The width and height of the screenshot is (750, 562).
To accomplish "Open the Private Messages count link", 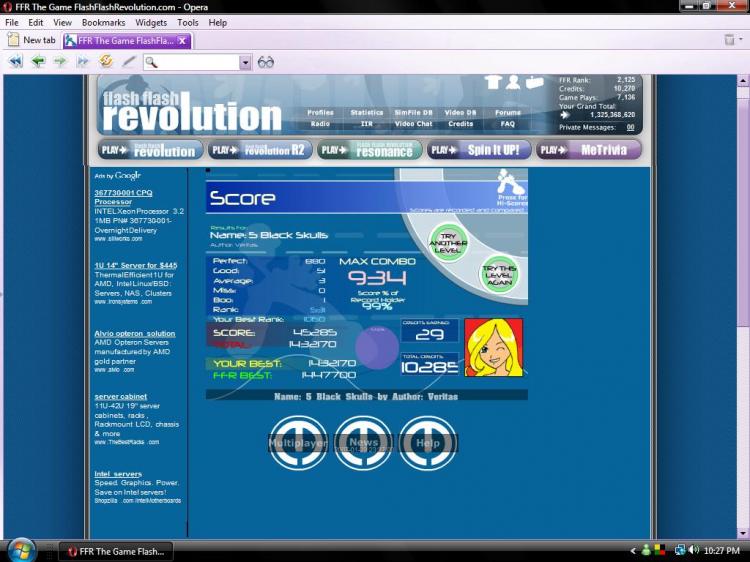I will point(630,128).
